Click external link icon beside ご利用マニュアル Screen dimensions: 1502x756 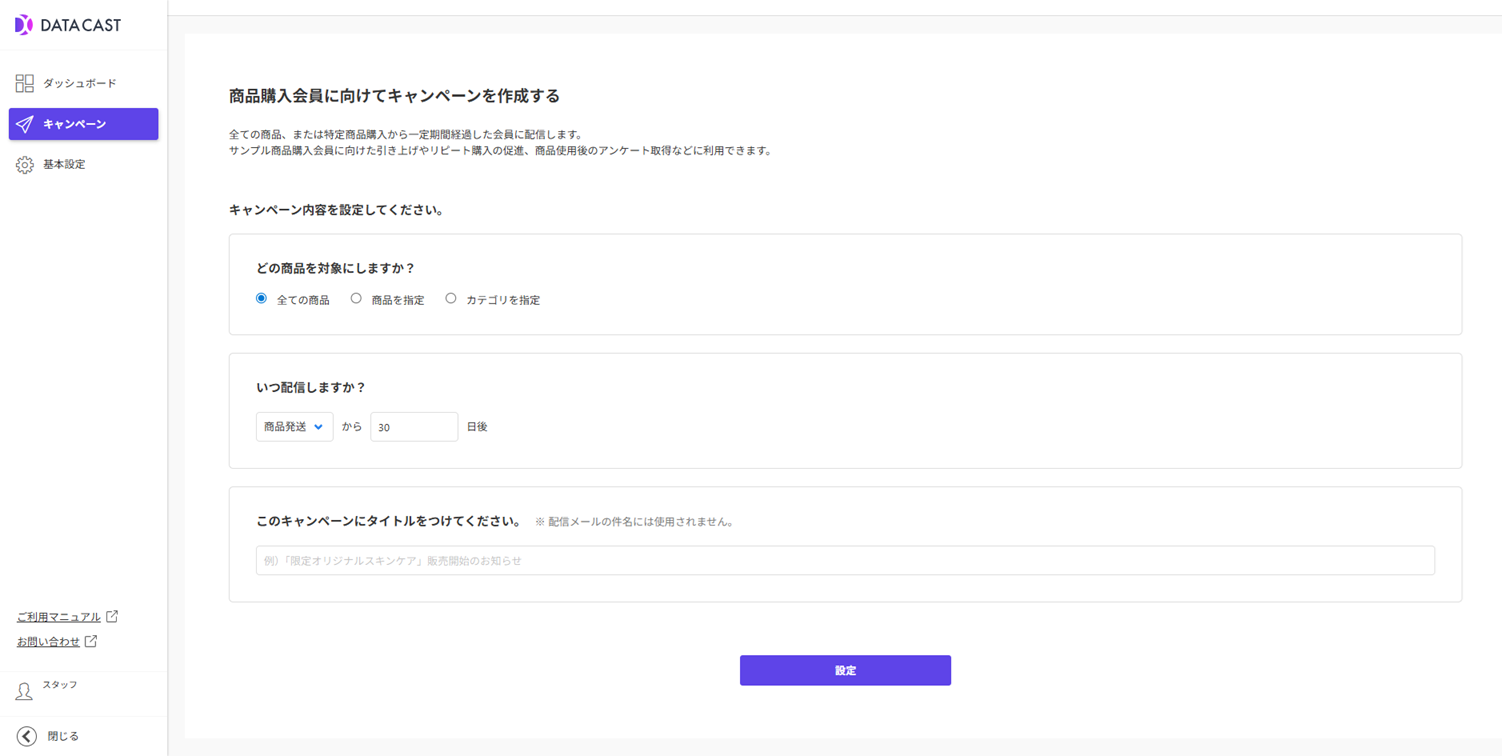coord(112,616)
